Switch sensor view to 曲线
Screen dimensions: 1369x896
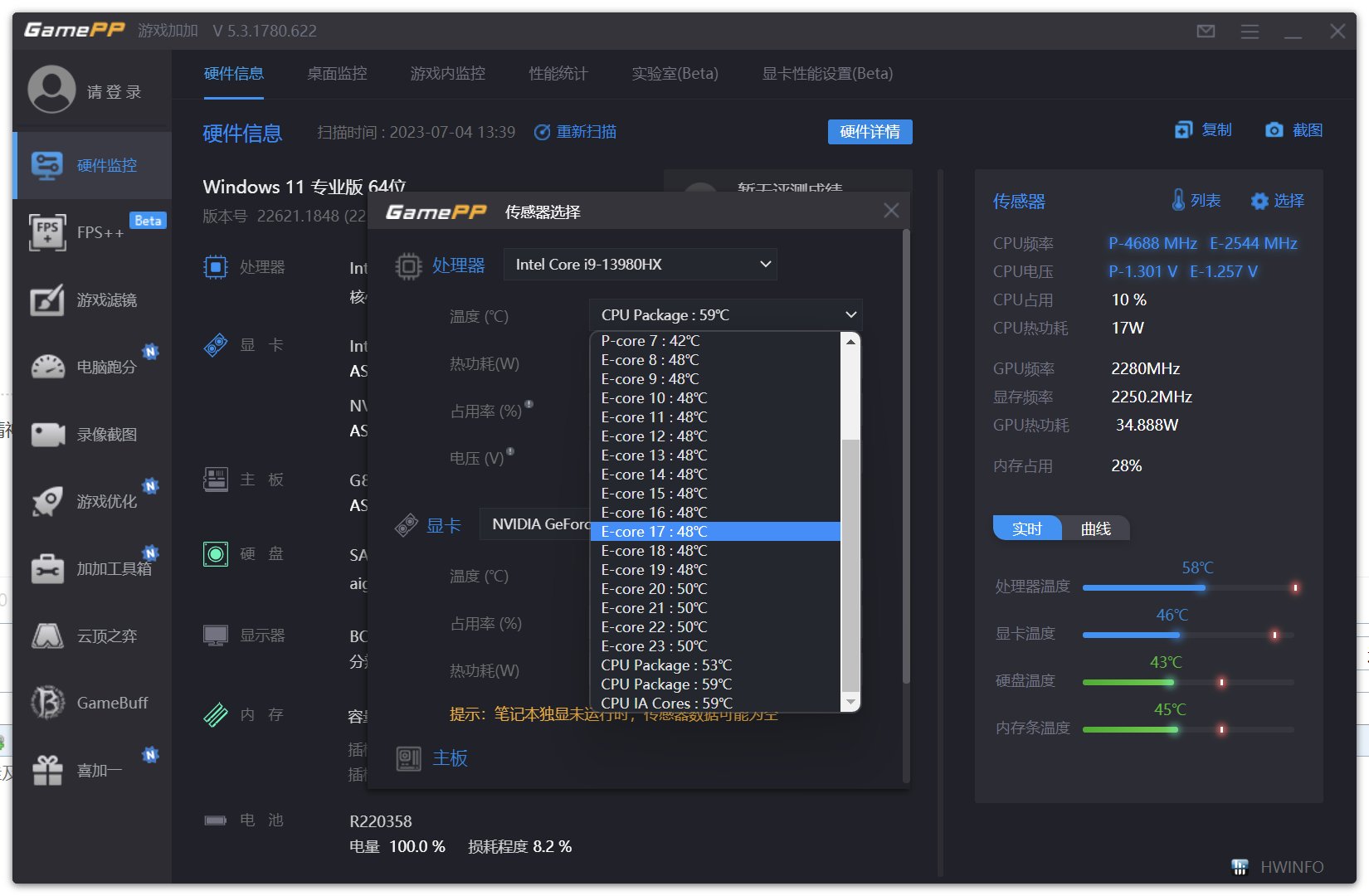tap(1096, 528)
